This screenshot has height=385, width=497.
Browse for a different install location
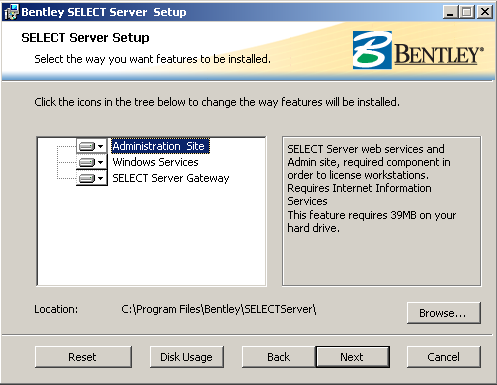[x=444, y=313]
